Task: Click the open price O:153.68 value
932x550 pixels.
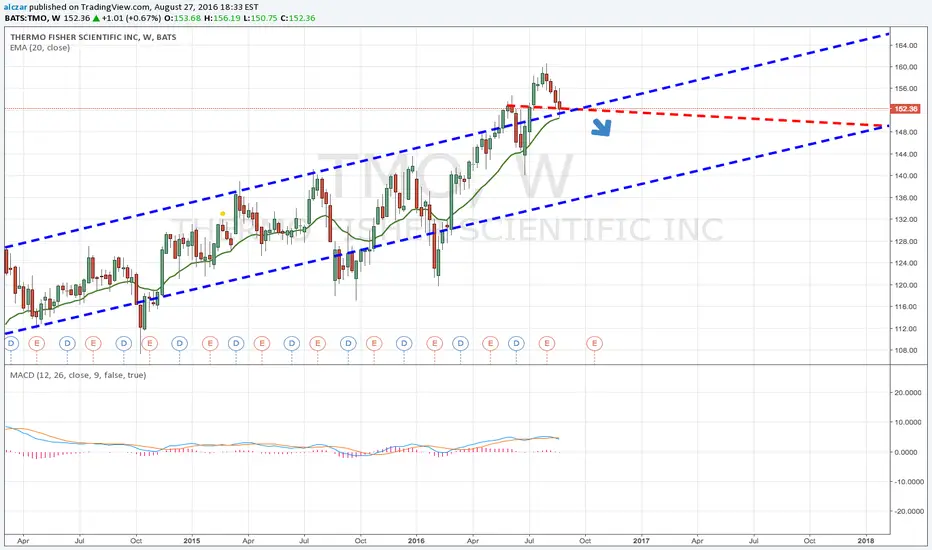Action: (182, 18)
